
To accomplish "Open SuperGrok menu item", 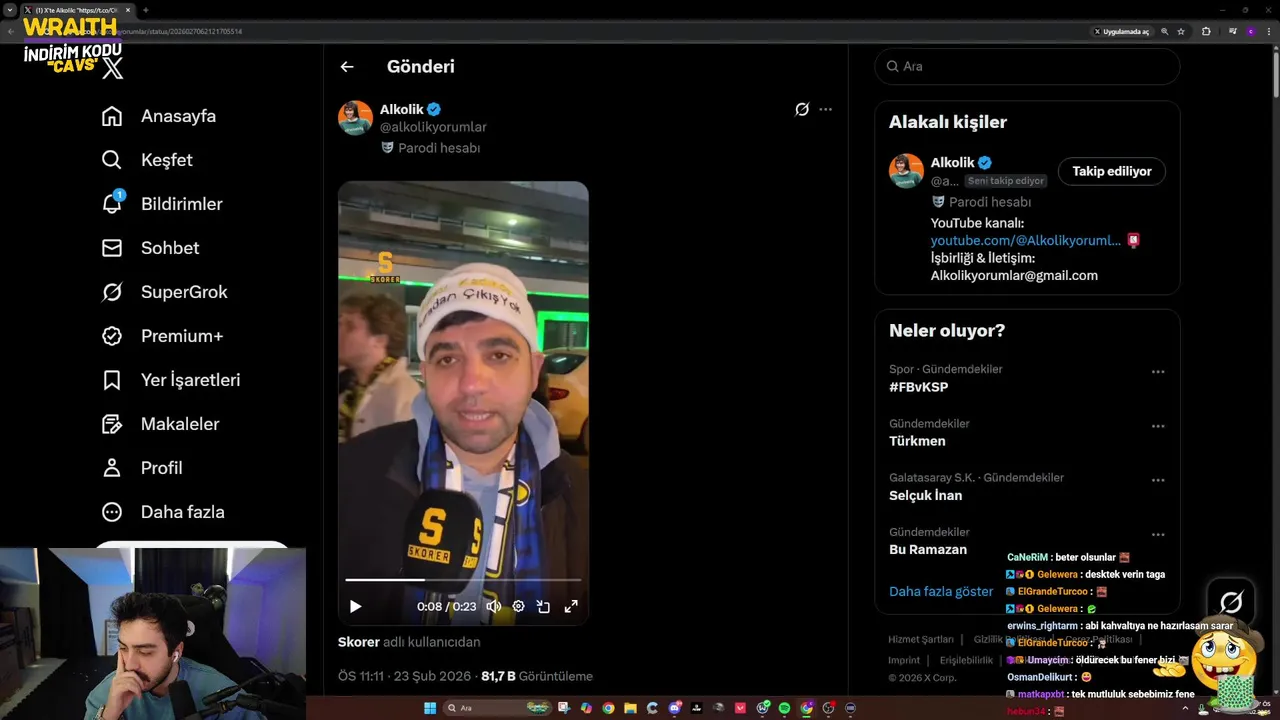I will [184, 292].
